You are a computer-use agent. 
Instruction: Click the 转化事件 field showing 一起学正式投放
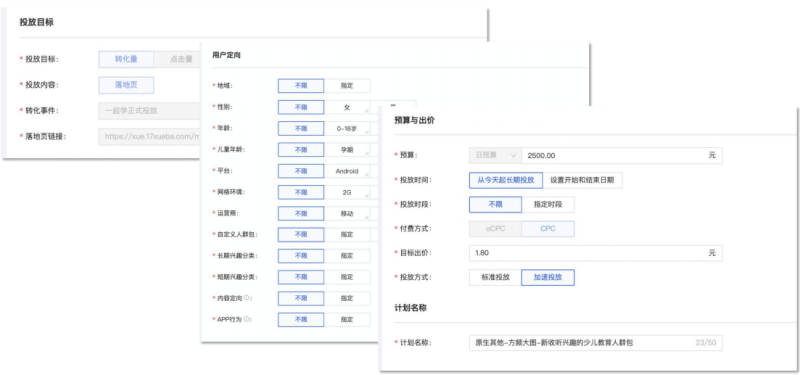click(x=148, y=111)
